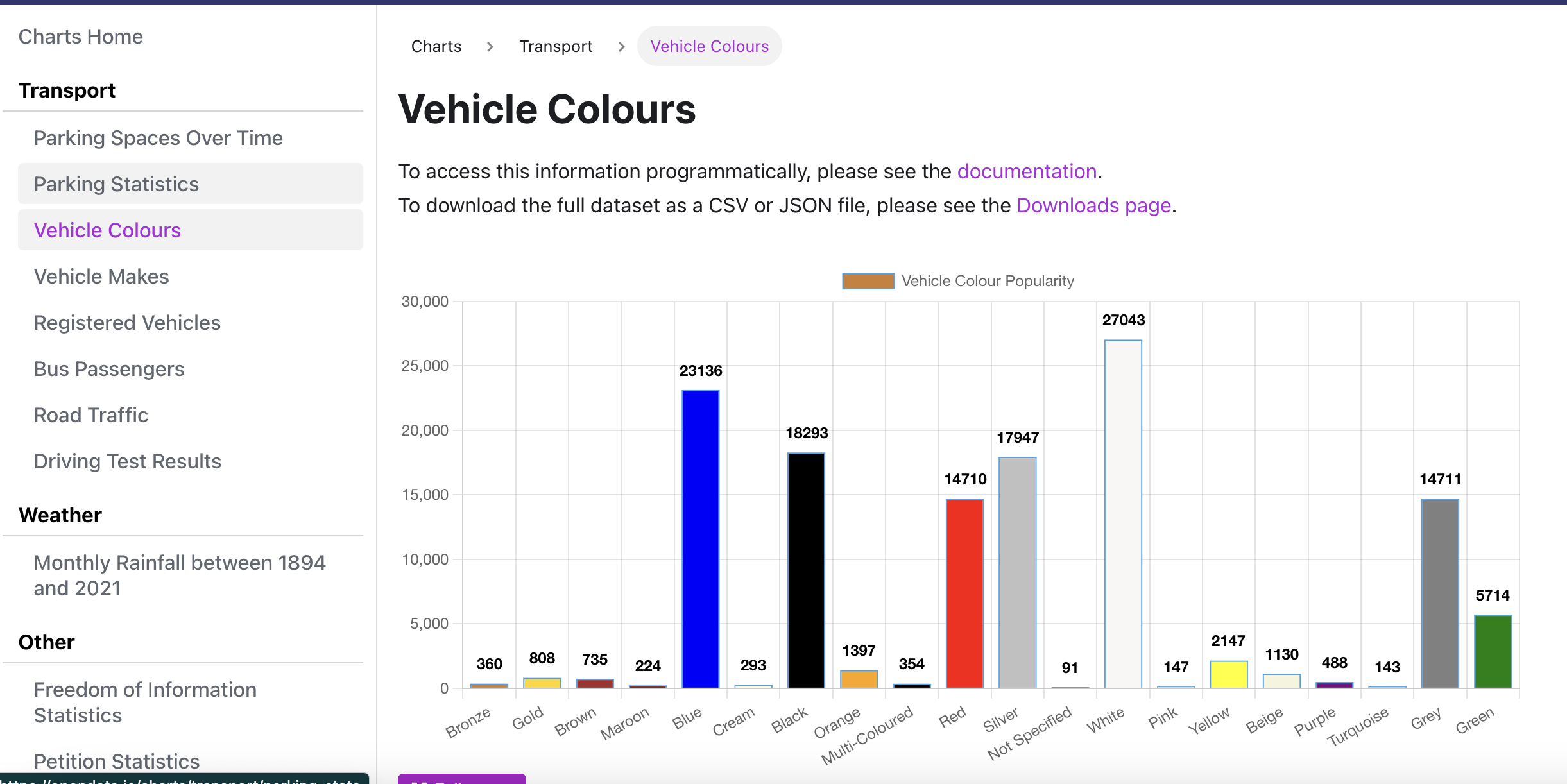Viewport: 1567px width, 784px height.
Task: Open the Parking Spaces Over Time page
Action: click(158, 138)
